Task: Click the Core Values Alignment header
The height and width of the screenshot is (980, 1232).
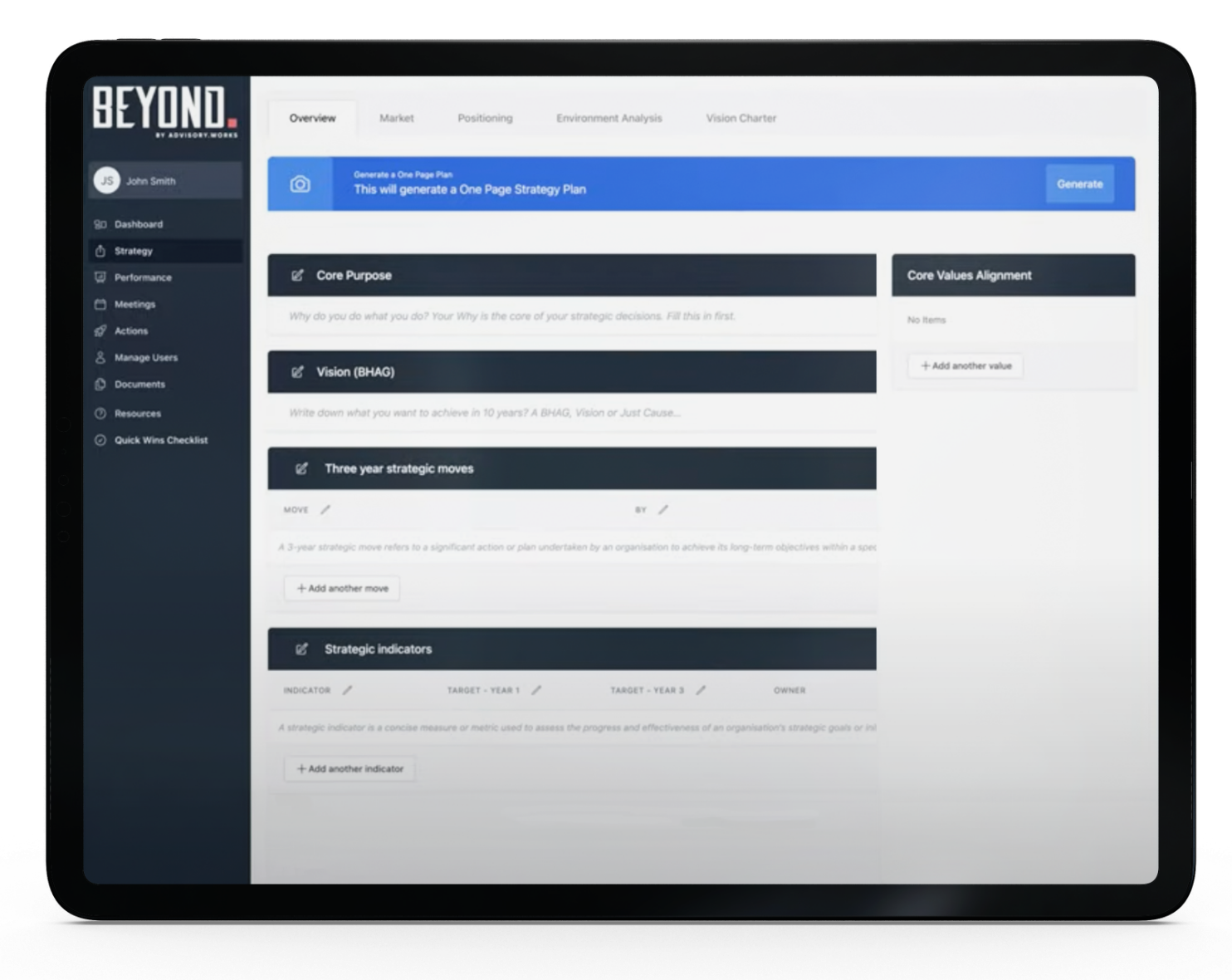Action: pos(1013,275)
